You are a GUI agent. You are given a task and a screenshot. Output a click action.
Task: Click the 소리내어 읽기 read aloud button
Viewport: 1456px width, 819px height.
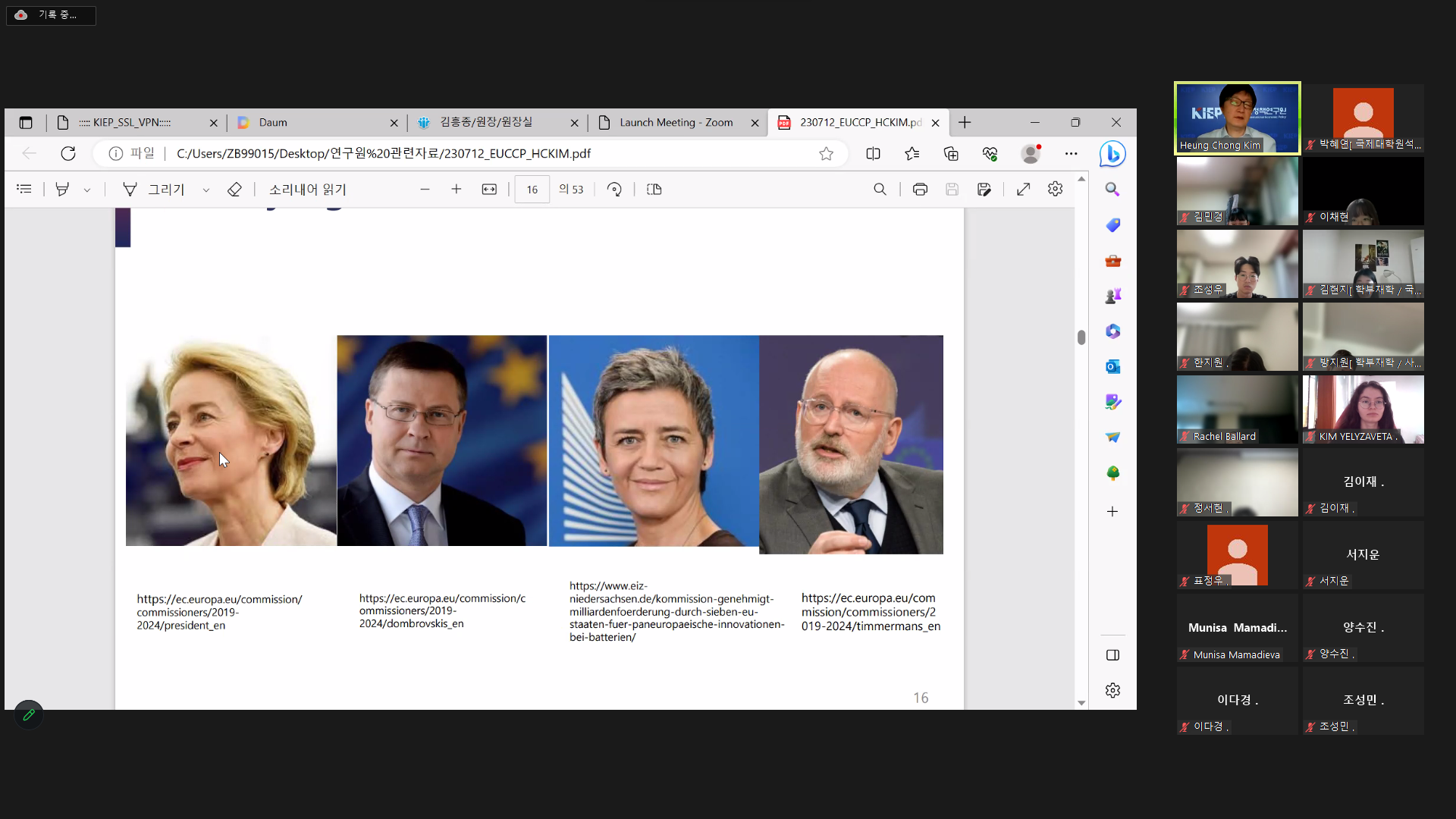click(307, 189)
